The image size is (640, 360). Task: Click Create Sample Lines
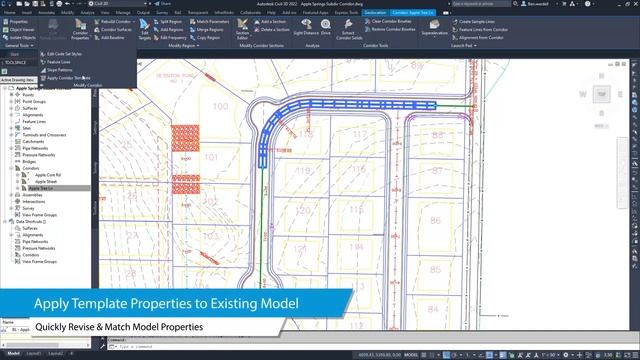click(x=473, y=22)
